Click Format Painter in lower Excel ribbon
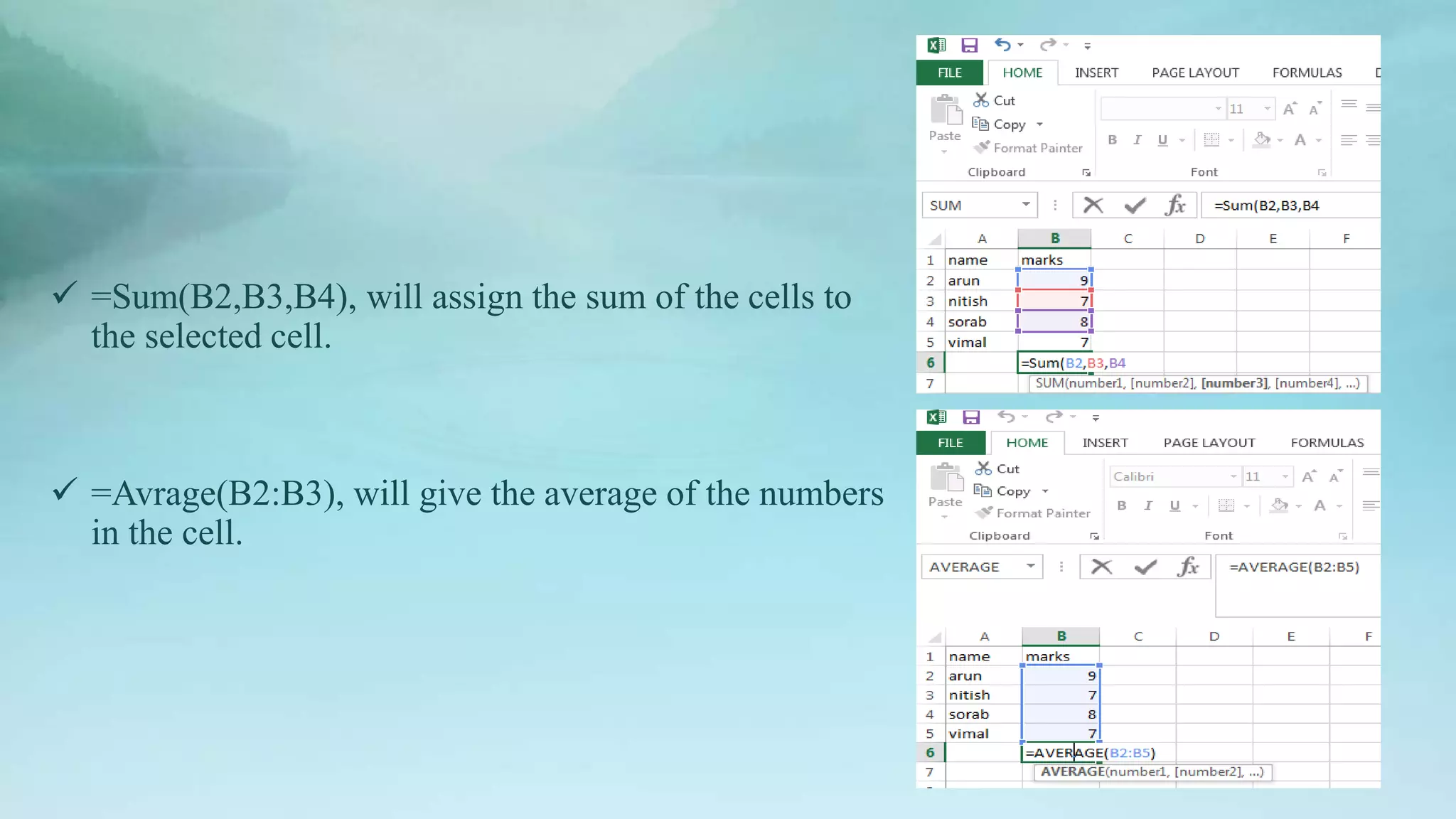Screen dimensions: 1456x819 tap(1032, 513)
